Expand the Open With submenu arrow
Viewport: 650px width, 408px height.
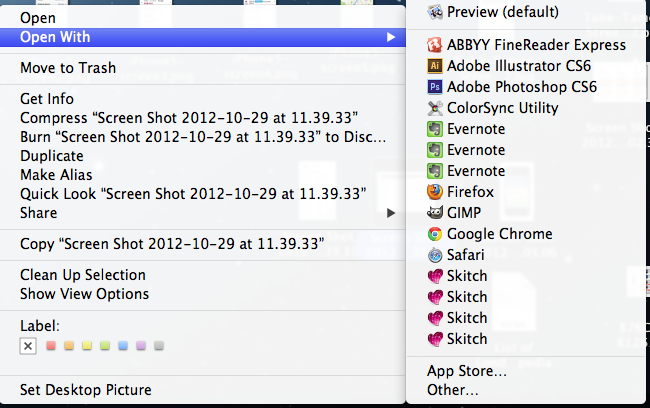pos(390,37)
